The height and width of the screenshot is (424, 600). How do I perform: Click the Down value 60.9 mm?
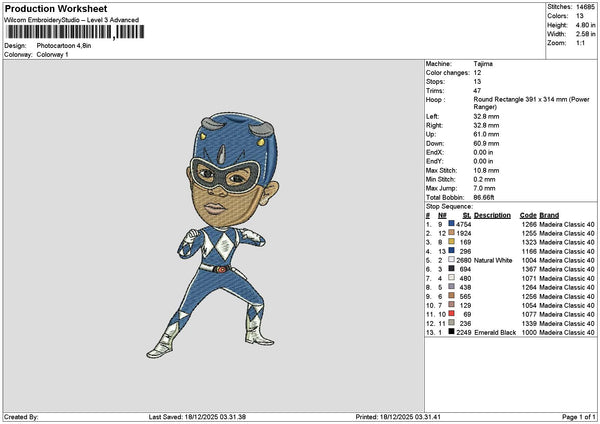coord(486,144)
